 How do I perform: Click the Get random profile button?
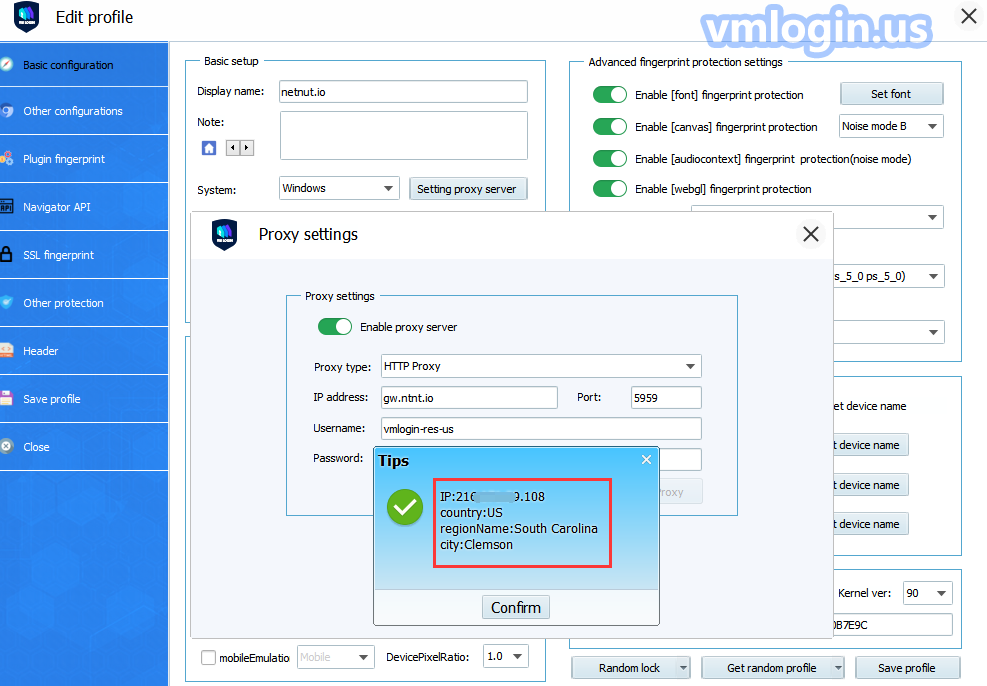click(772, 668)
